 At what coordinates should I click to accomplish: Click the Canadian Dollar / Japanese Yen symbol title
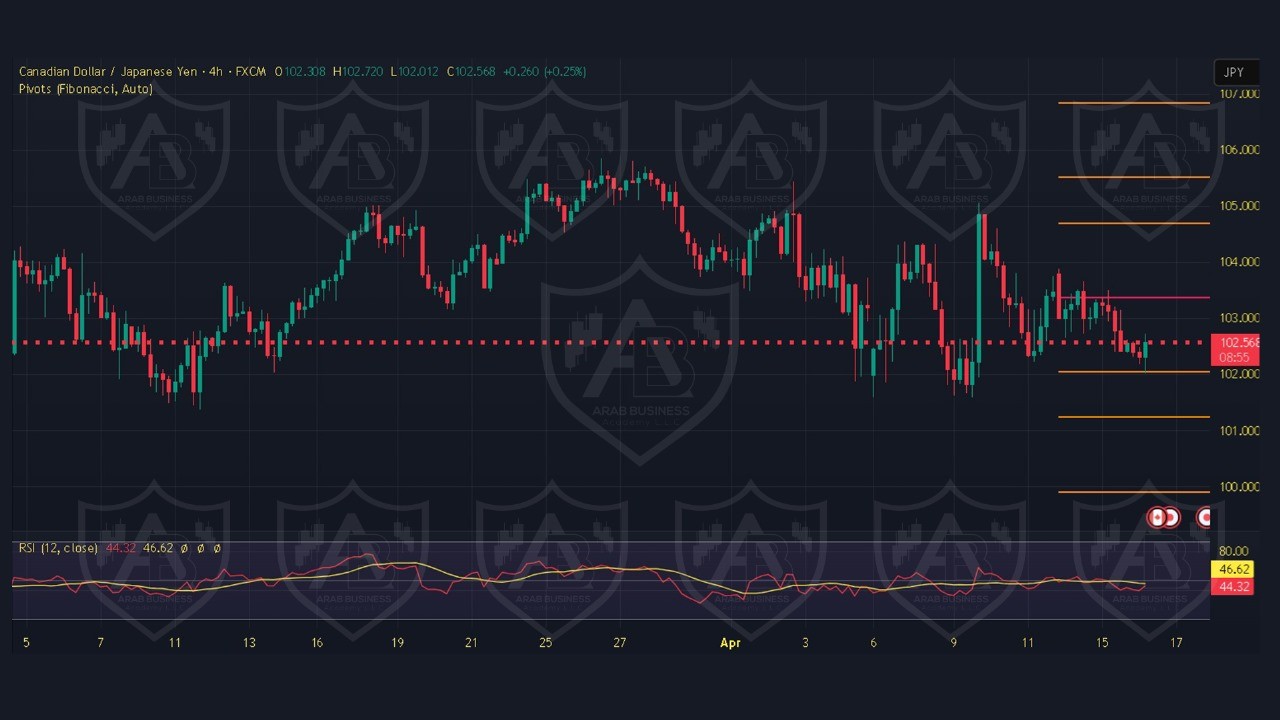(107, 72)
